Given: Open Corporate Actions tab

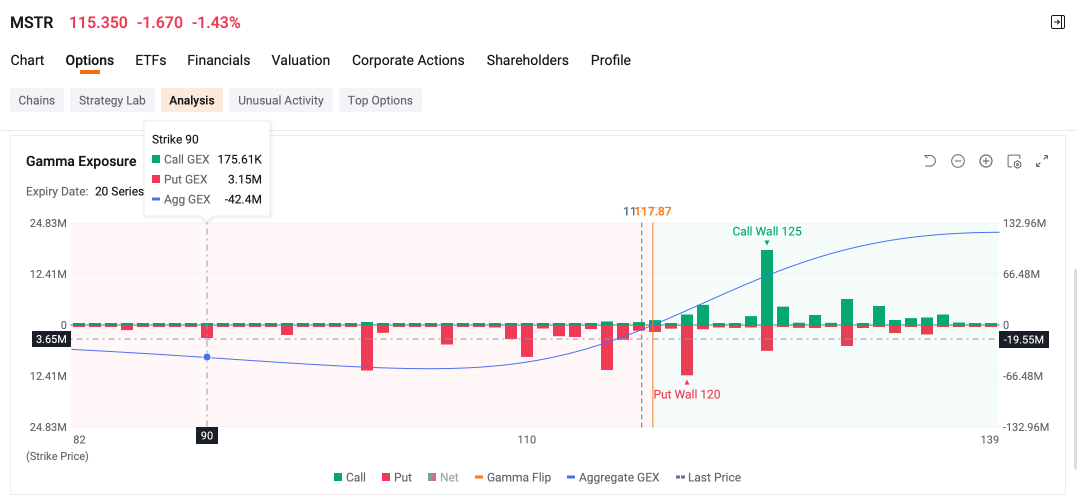Looking at the screenshot, I should [408, 60].
